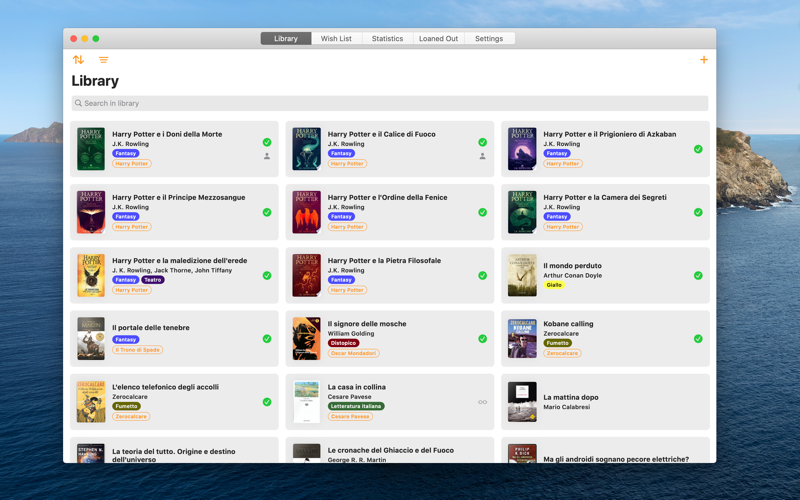Click cover of Il signore delle mosche
Image resolution: width=800 pixels, height=500 pixels.
coord(307,339)
